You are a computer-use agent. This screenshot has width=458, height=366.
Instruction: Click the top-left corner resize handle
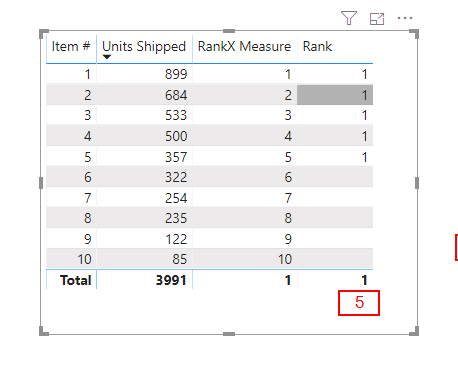pyautogui.click(x=43, y=33)
